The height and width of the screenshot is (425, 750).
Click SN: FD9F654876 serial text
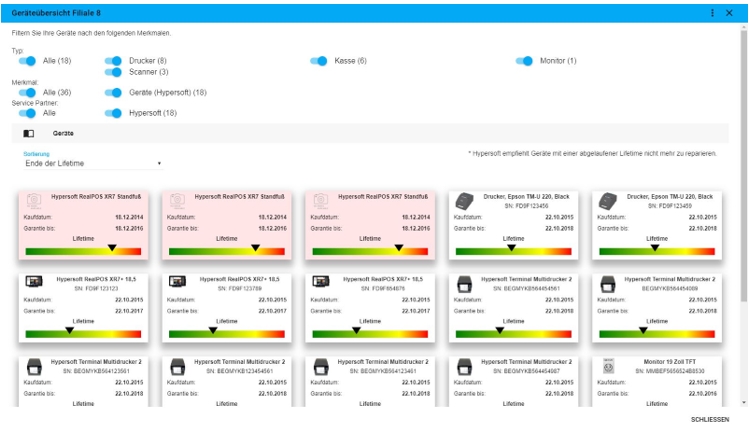pos(383,289)
